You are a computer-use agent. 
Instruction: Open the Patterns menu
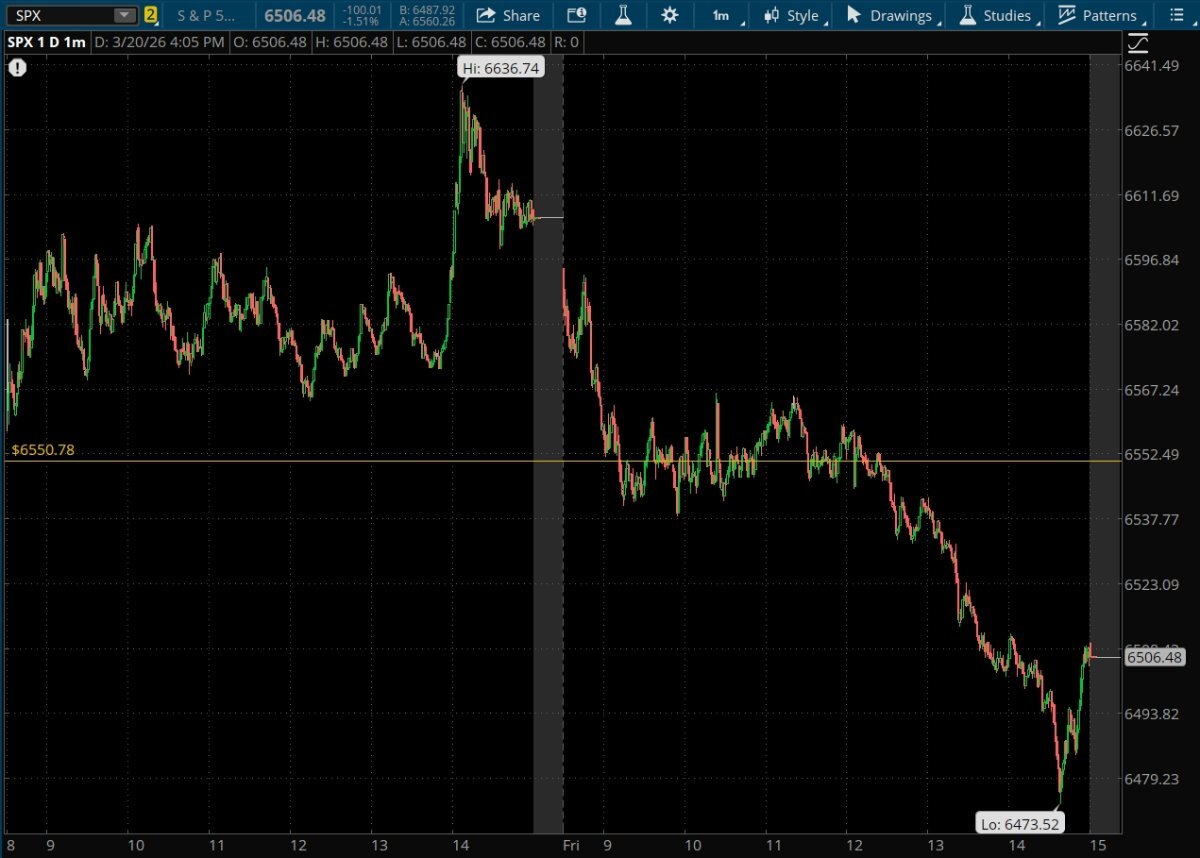tap(1098, 15)
